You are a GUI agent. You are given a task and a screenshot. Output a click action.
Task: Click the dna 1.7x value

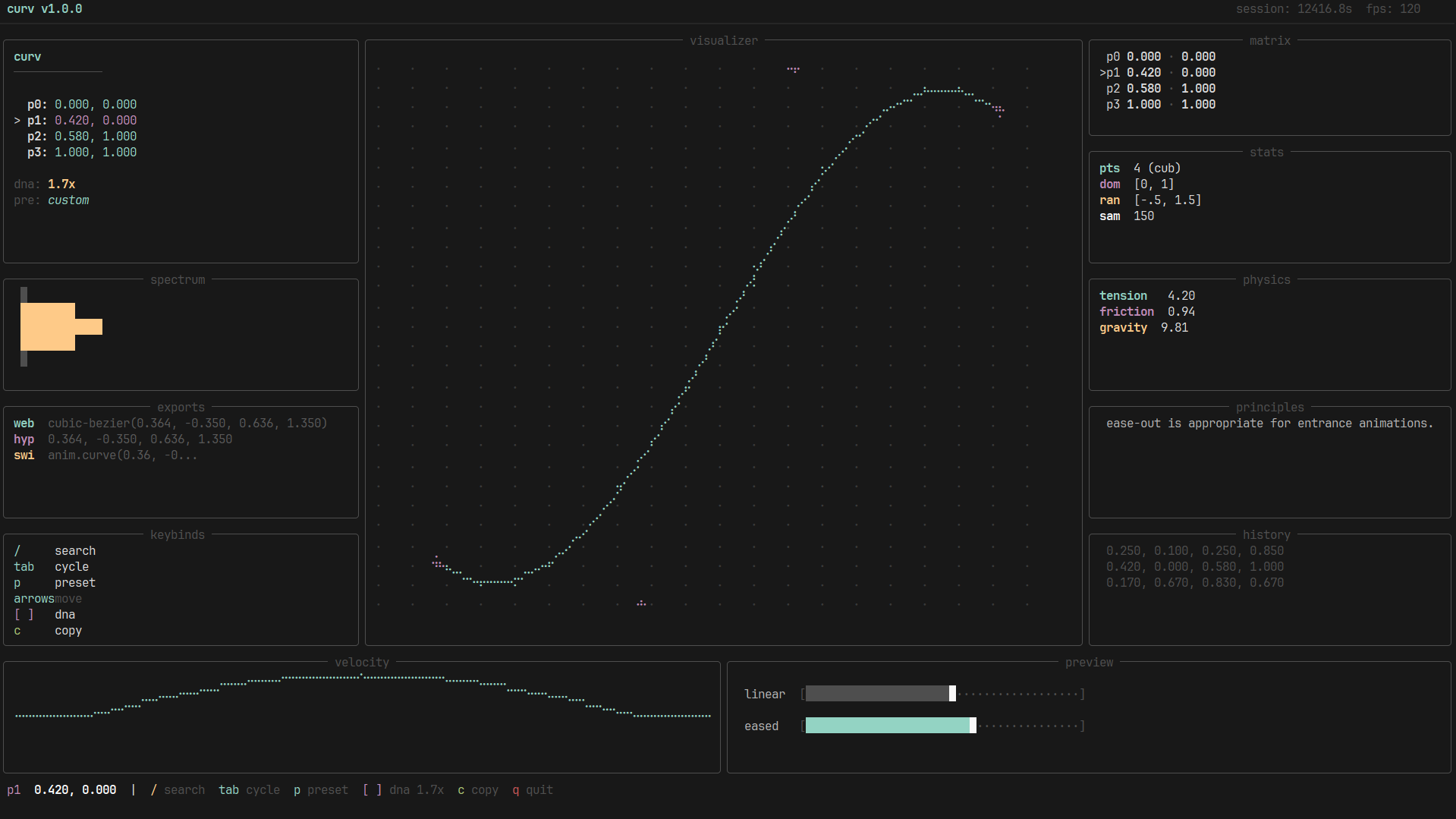pyautogui.click(x=61, y=184)
